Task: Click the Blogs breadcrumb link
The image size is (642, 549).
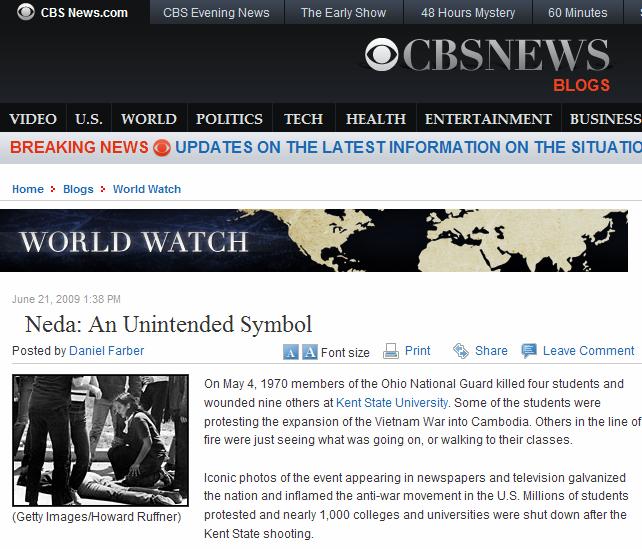Action: coord(78,189)
